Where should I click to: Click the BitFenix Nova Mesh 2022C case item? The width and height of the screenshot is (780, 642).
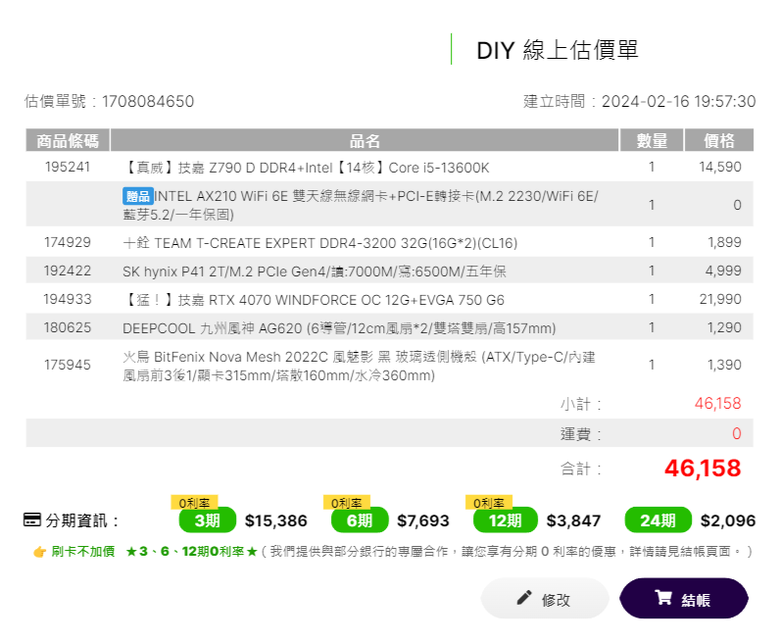[x=359, y=366]
